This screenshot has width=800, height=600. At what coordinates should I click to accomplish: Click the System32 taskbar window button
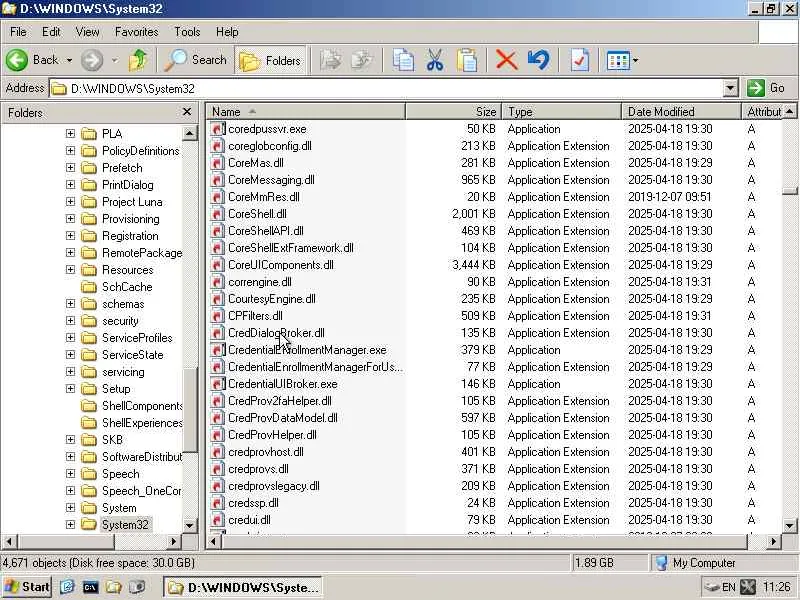[243, 587]
